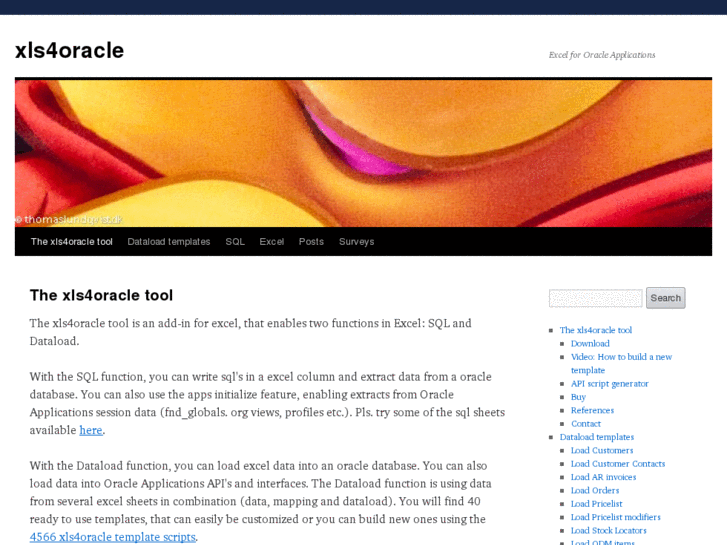Open the Load Customers link
727x545 pixels.
[602, 450]
